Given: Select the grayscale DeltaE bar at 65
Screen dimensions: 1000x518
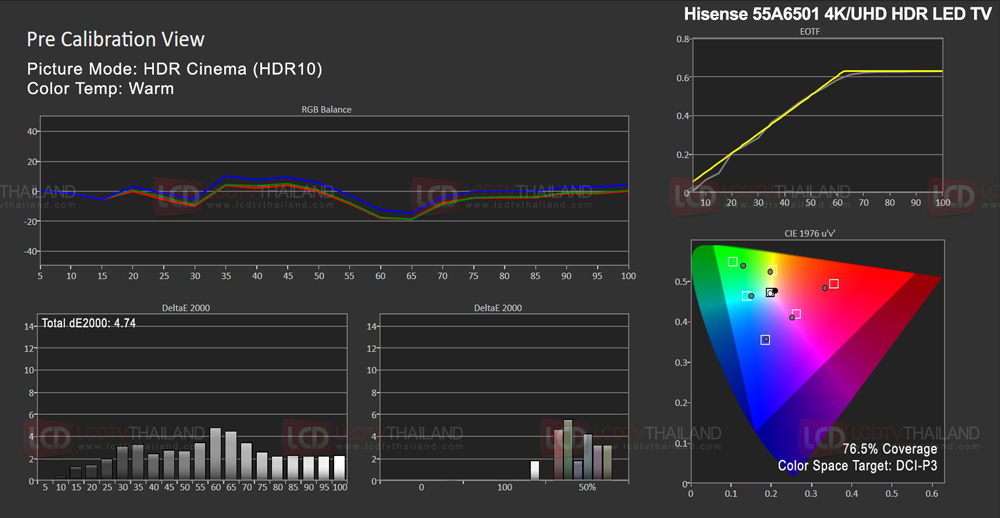Looking at the screenshot, I should (x=231, y=455).
